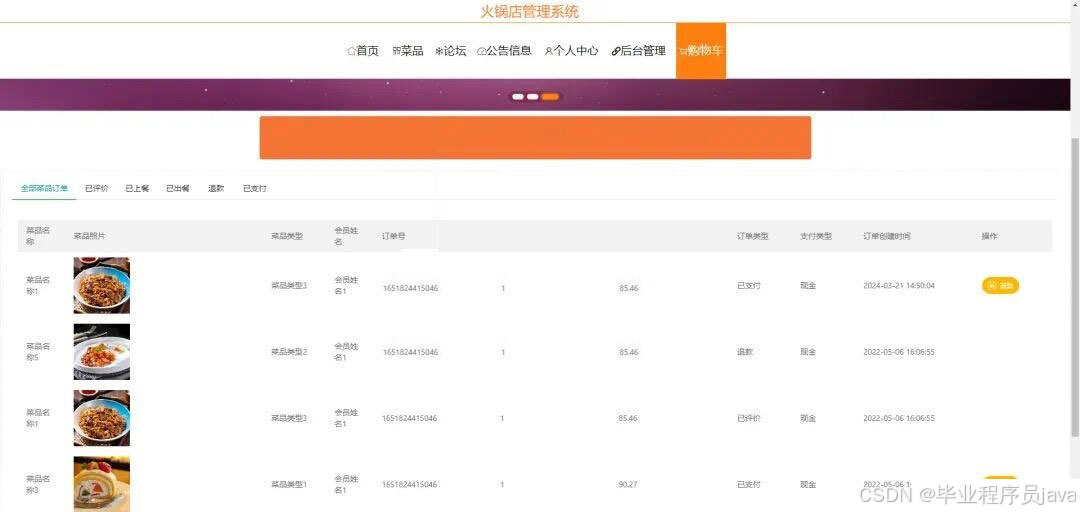Click the 订单创建时间 column header

[887, 236]
